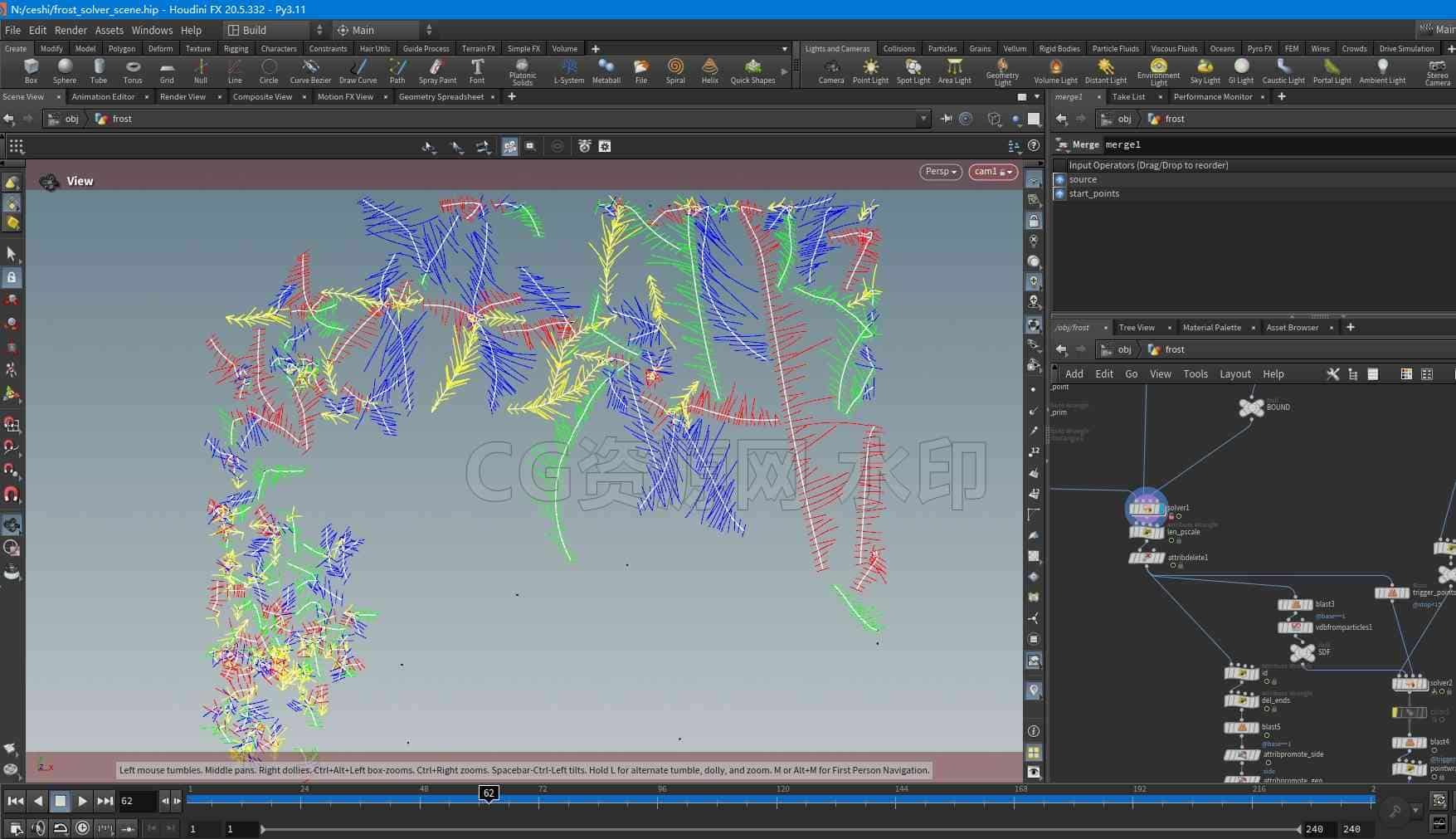Open the Layout menu in network editor
The height and width of the screenshot is (839, 1456).
(x=1234, y=374)
